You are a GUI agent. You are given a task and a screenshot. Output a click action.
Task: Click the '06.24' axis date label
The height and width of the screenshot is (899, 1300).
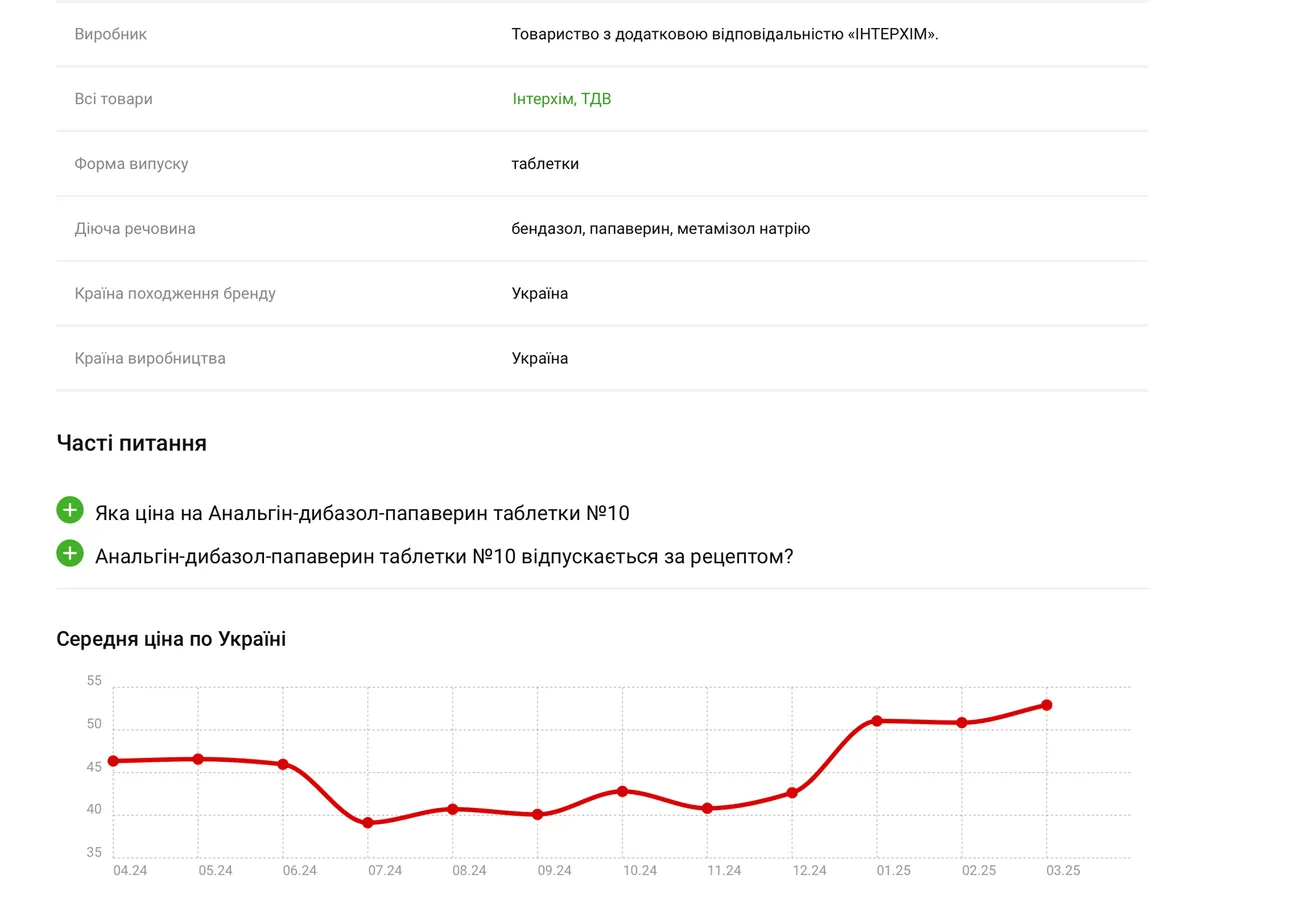(x=300, y=871)
